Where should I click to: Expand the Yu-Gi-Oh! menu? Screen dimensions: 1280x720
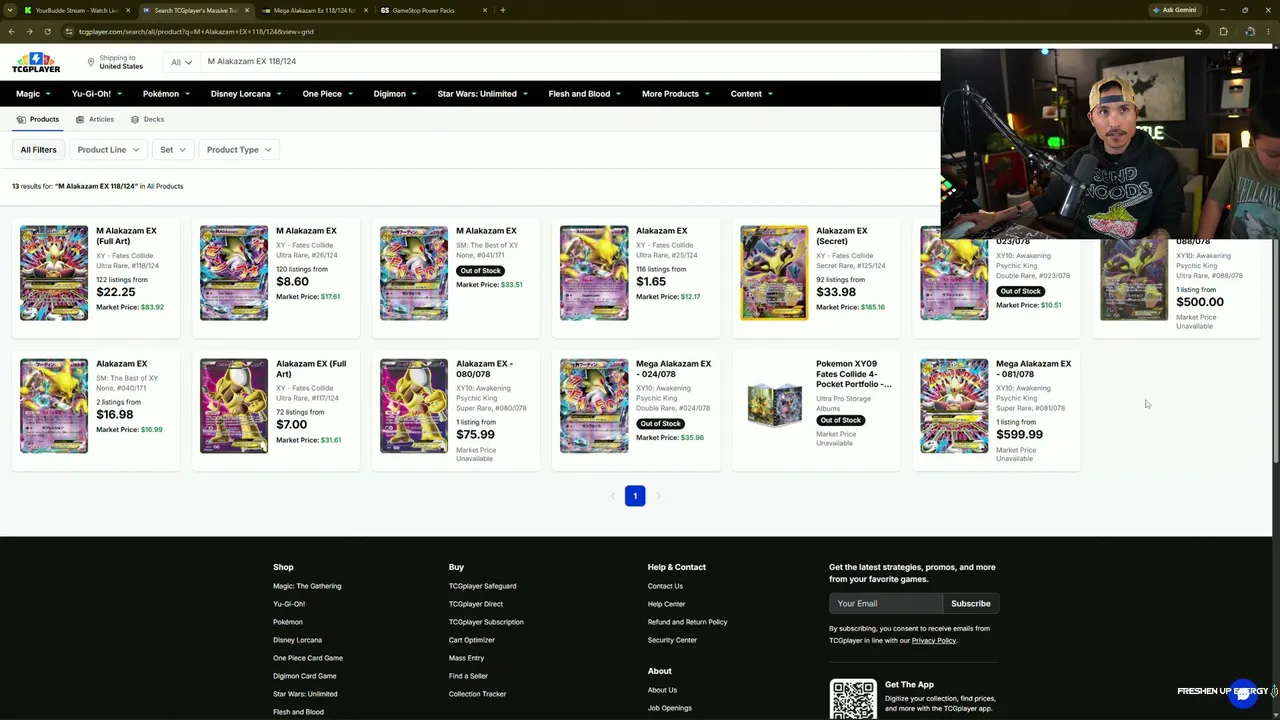[x=97, y=94]
